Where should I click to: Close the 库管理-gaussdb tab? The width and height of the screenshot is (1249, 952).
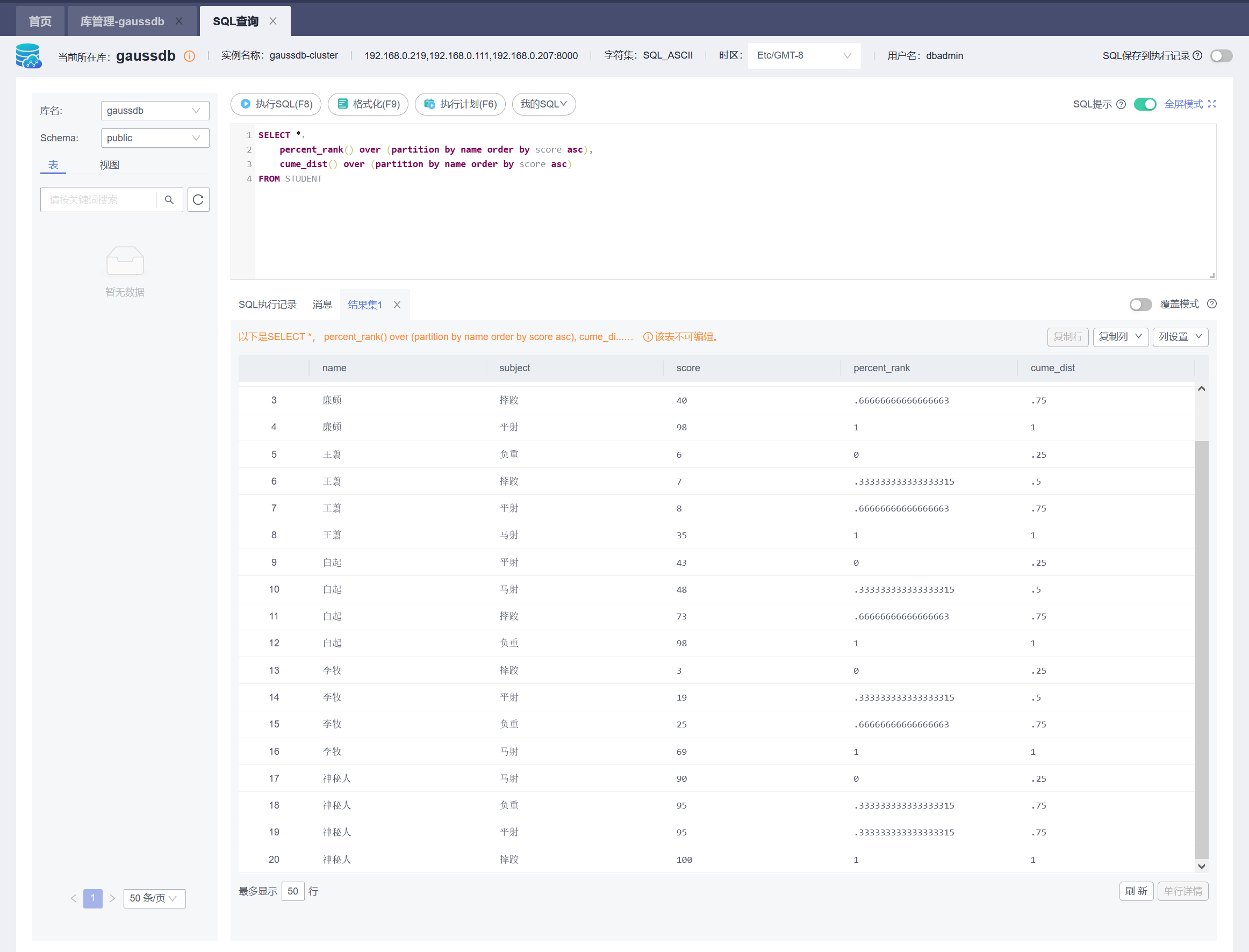pos(178,21)
